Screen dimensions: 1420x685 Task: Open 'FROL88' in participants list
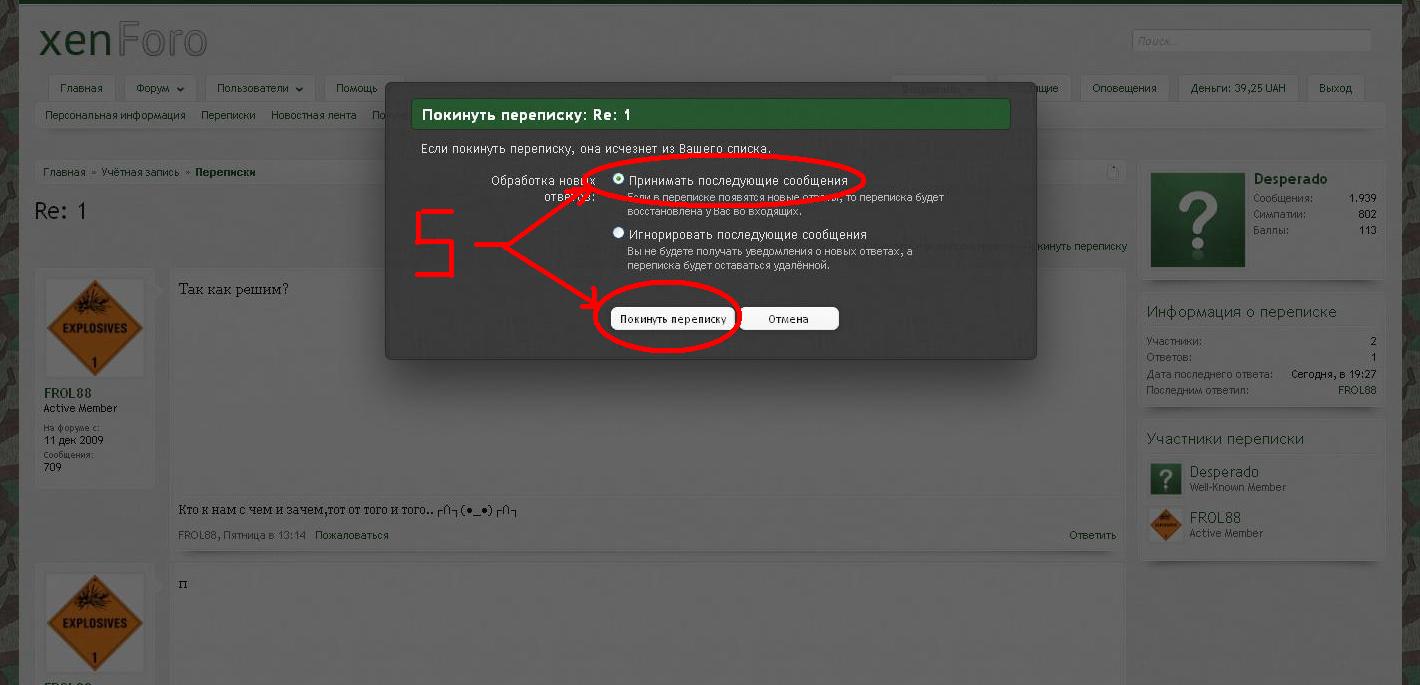(1215, 518)
